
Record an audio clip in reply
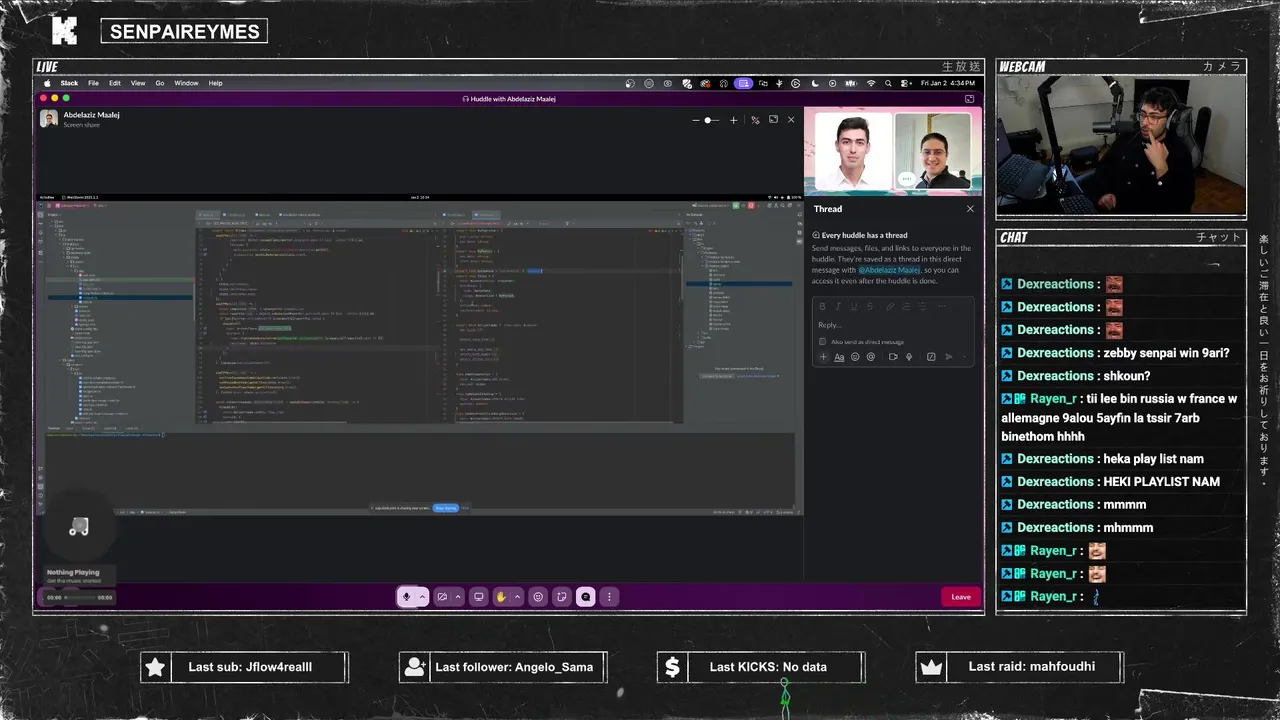point(909,357)
